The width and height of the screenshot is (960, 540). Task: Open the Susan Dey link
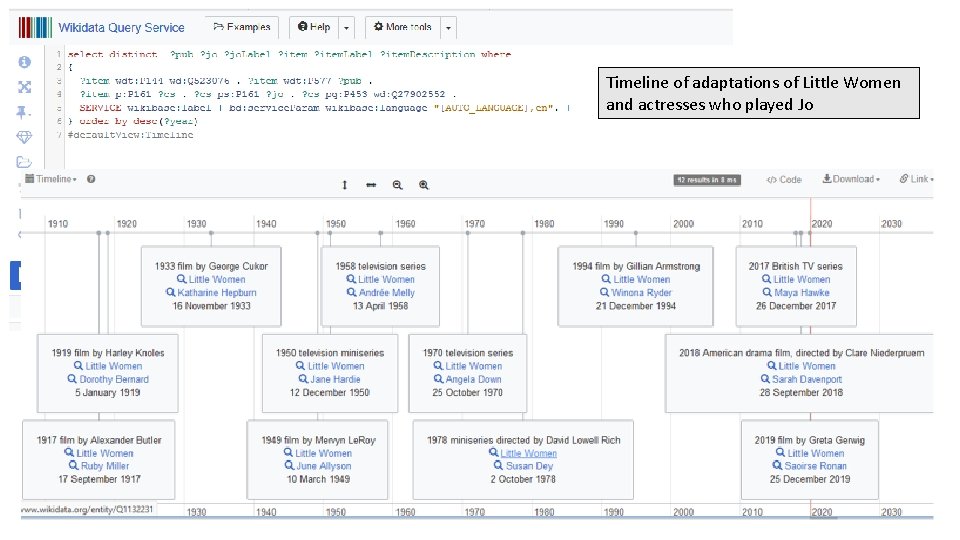click(x=530, y=466)
